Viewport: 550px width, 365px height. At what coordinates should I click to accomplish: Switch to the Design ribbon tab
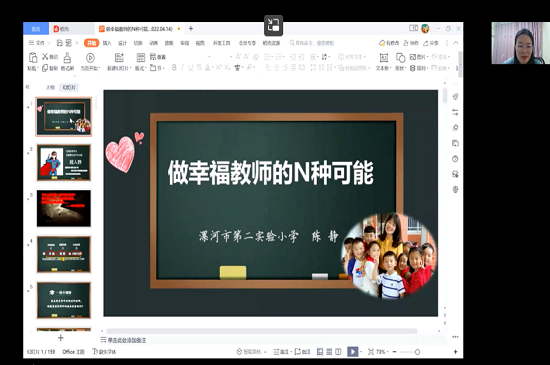tap(122, 43)
